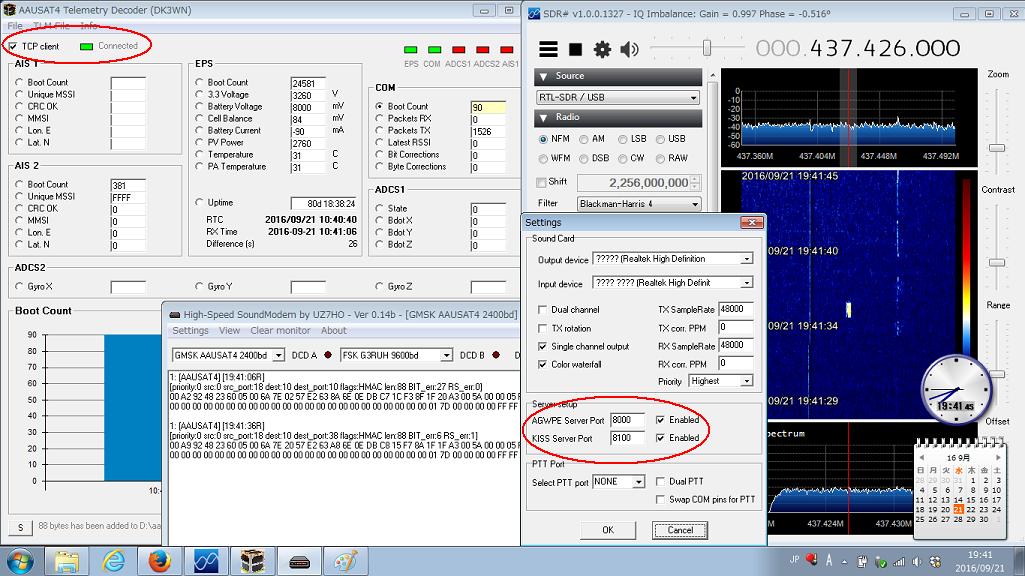
Task: Click Clear monitor in SoundModem
Action: [280, 331]
